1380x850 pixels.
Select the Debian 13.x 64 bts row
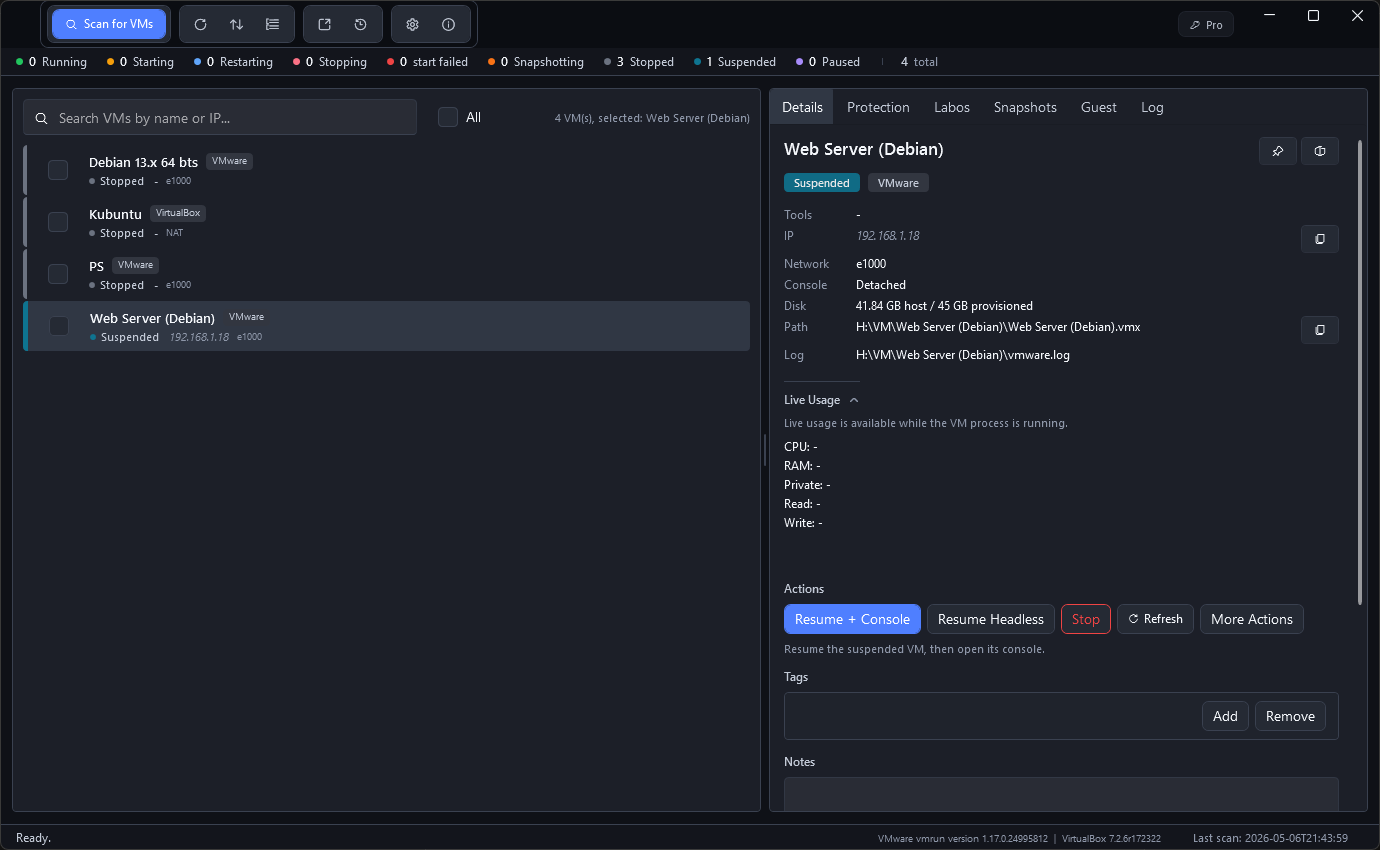[386, 170]
